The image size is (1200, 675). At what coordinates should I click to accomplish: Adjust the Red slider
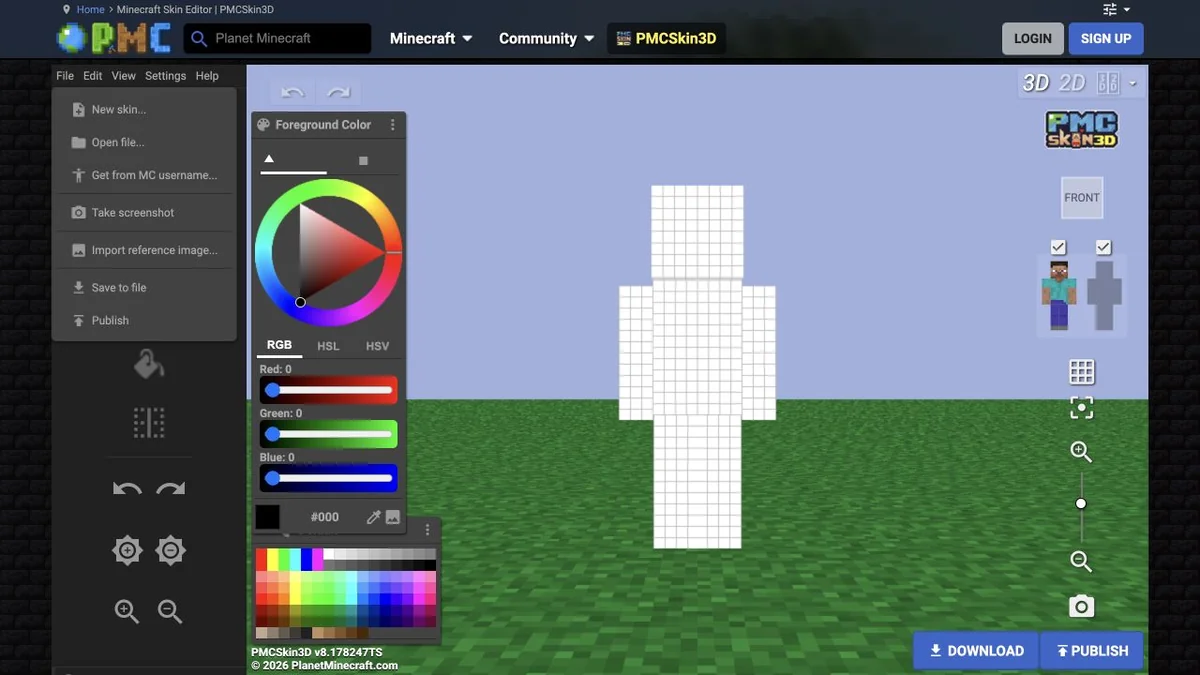point(328,390)
